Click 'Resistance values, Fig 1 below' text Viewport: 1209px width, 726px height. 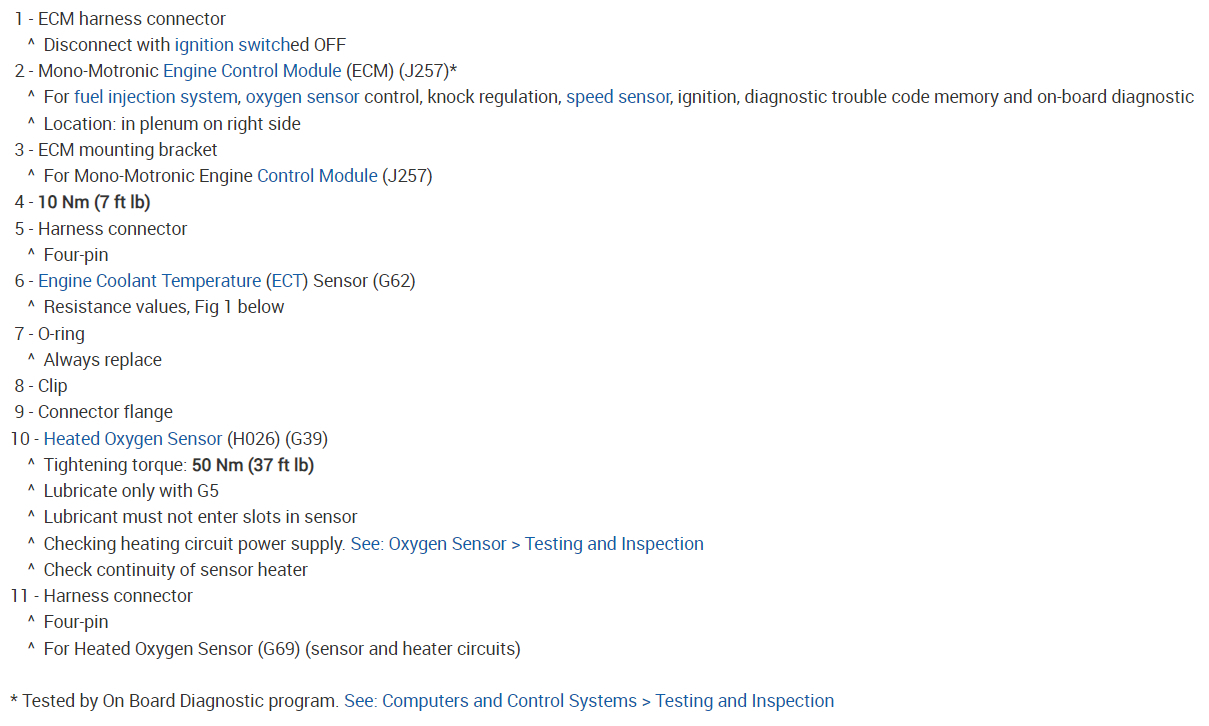click(164, 307)
